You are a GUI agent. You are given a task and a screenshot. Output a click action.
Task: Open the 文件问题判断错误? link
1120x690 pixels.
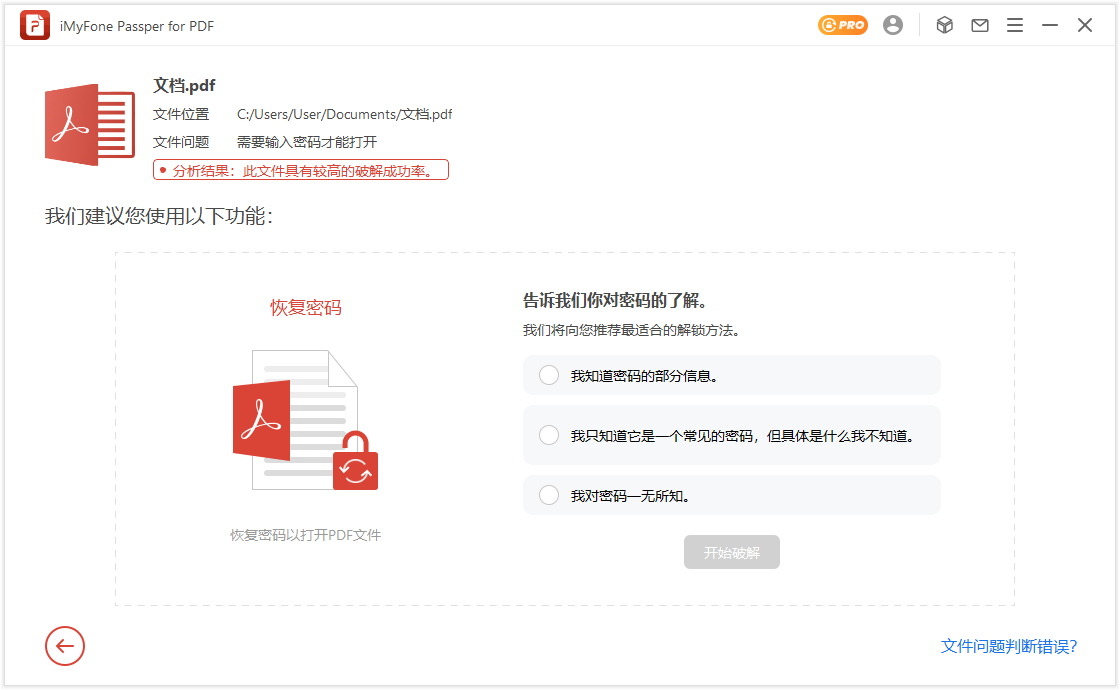1009,646
